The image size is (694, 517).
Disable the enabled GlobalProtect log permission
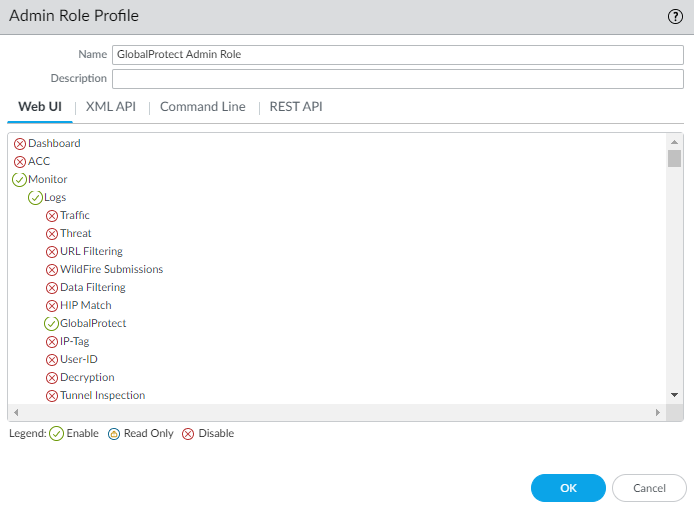click(52, 324)
